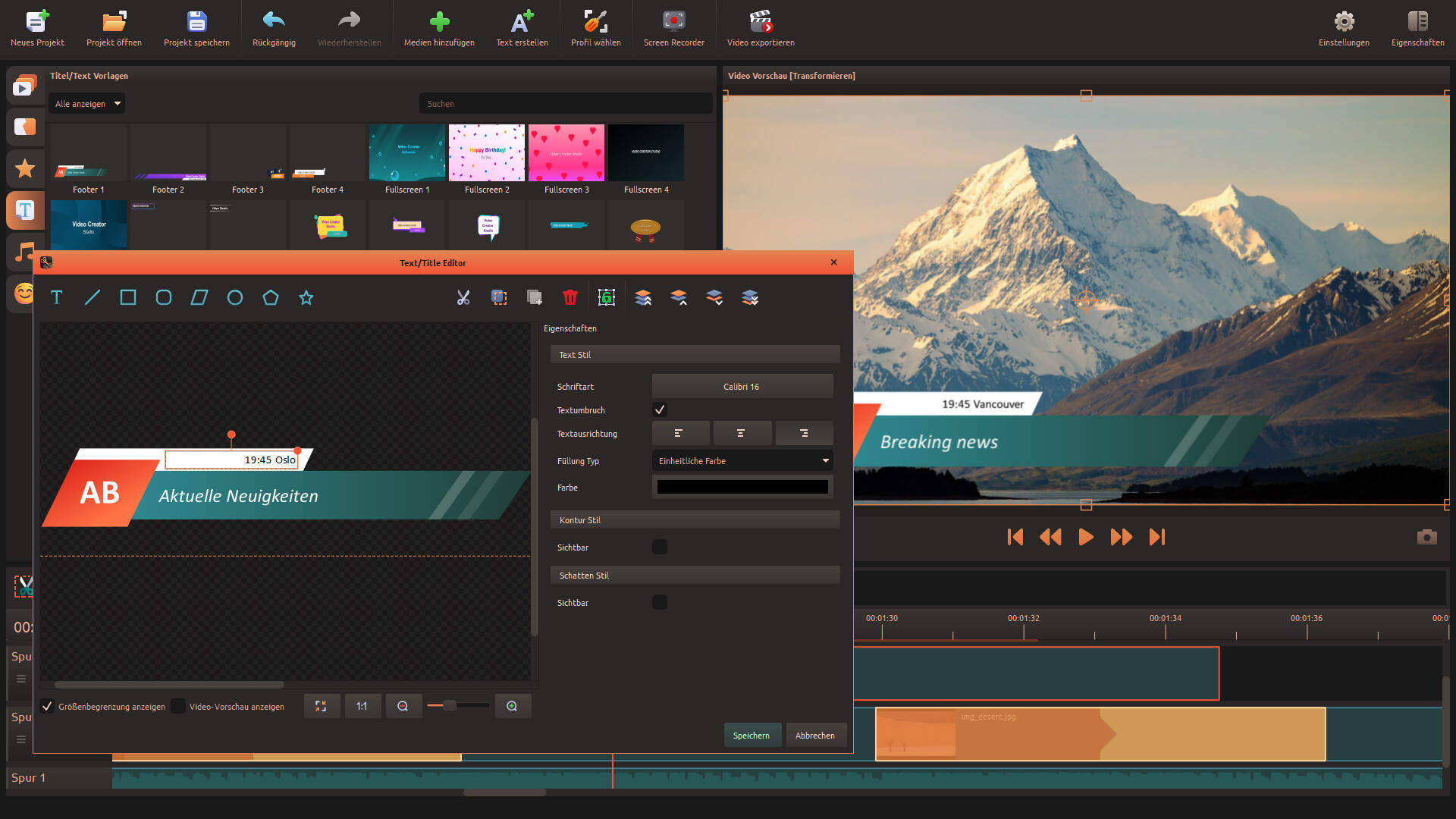Choose the pentagon shape tool
Image resolution: width=1456 pixels, height=819 pixels.
click(x=271, y=297)
